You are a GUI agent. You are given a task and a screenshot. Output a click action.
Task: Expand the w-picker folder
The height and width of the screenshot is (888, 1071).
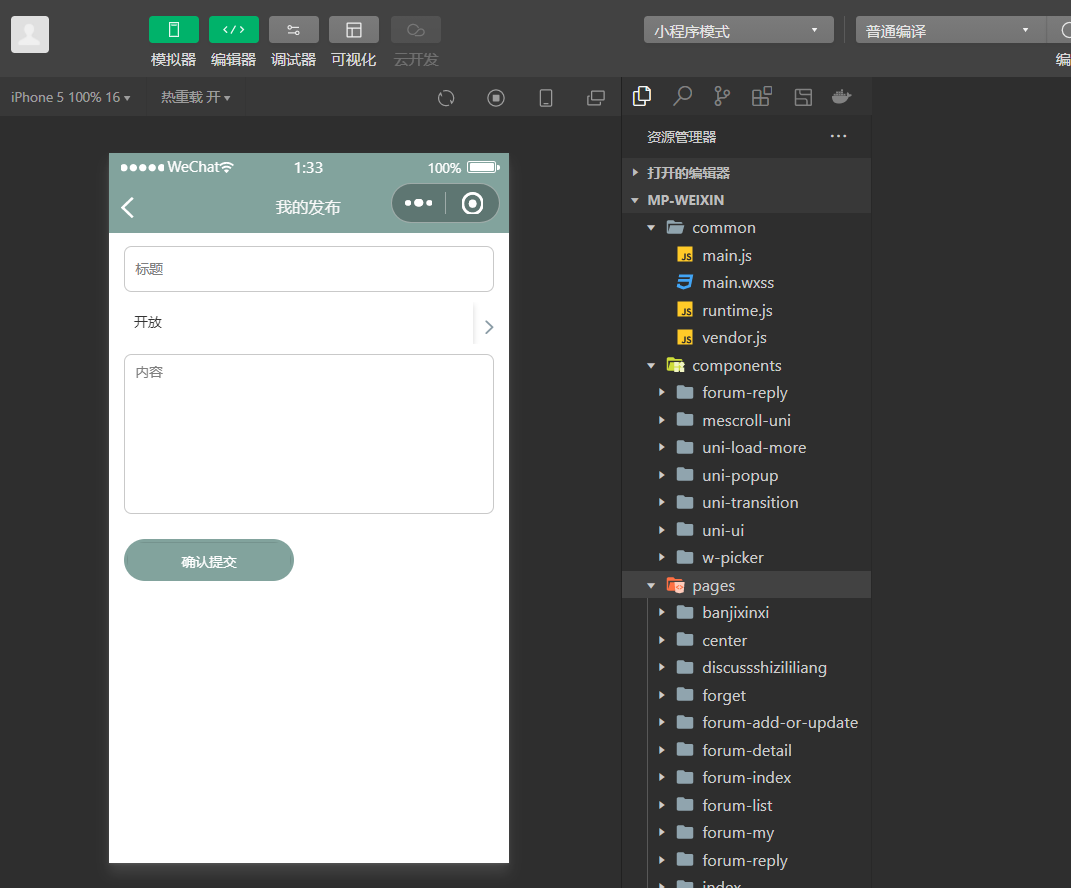pyautogui.click(x=747, y=557)
